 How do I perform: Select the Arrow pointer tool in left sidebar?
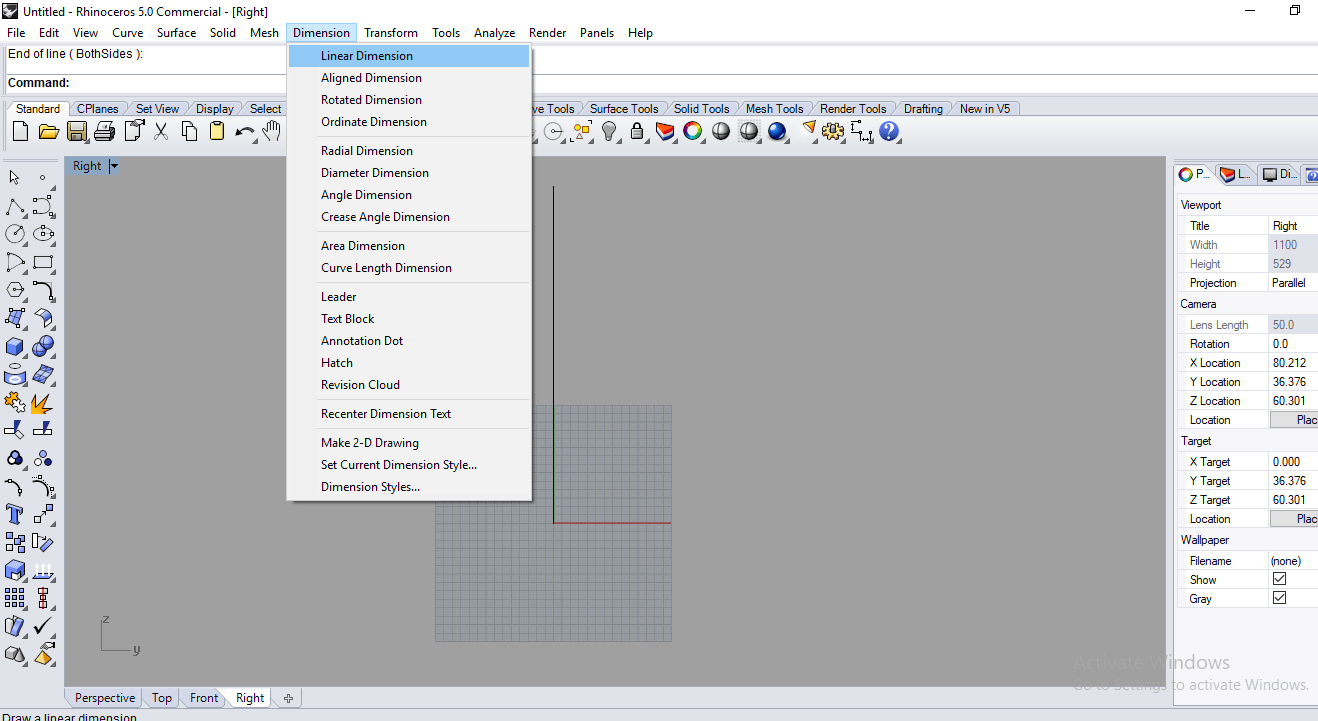pyautogui.click(x=15, y=178)
